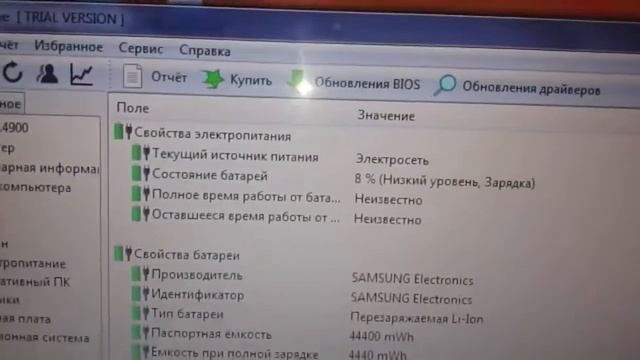Click battery icon beside Полное время работы

pos(141,193)
